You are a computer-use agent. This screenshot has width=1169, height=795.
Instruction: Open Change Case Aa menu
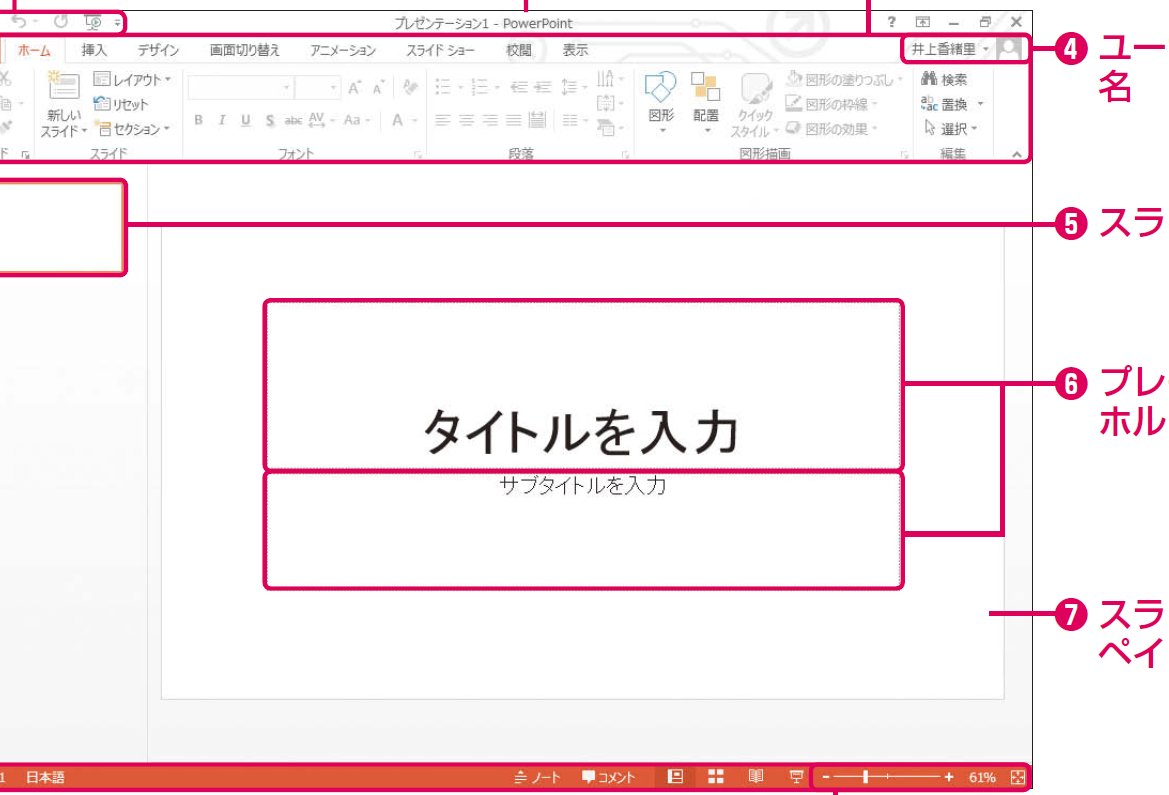[356, 120]
